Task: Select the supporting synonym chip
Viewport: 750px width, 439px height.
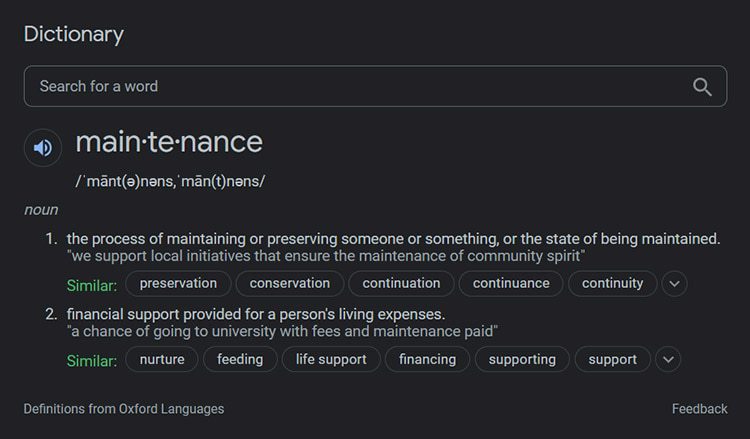Action: point(522,359)
